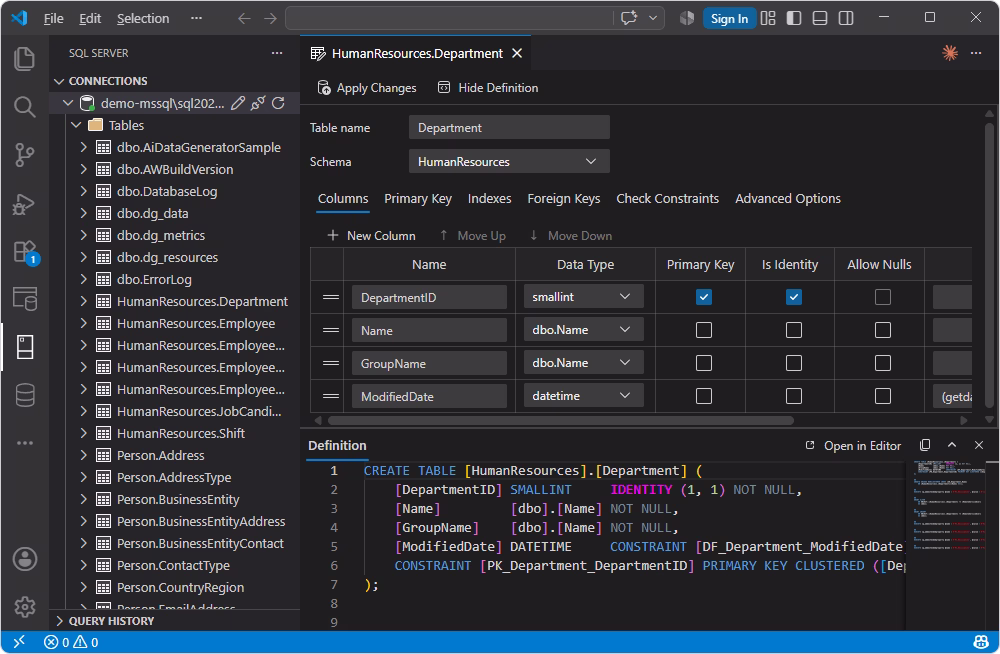This screenshot has width=1000, height=654.
Task: Switch to Primary Key tab
Action: coord(418,198)
